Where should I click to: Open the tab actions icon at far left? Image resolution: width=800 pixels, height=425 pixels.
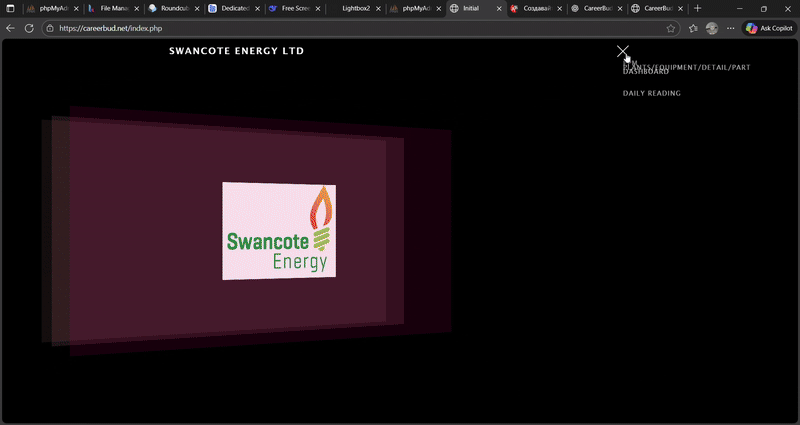(x=11, y=8)
